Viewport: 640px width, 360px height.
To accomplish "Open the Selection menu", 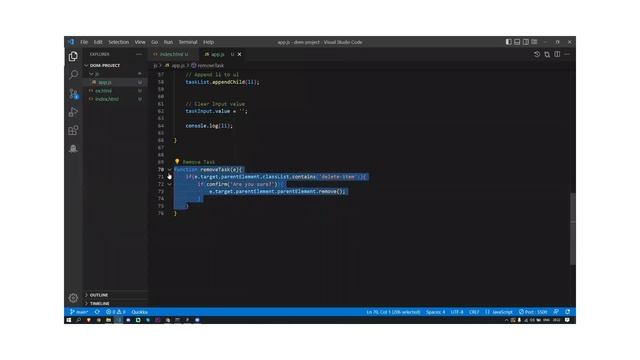I will pos(118,42).
